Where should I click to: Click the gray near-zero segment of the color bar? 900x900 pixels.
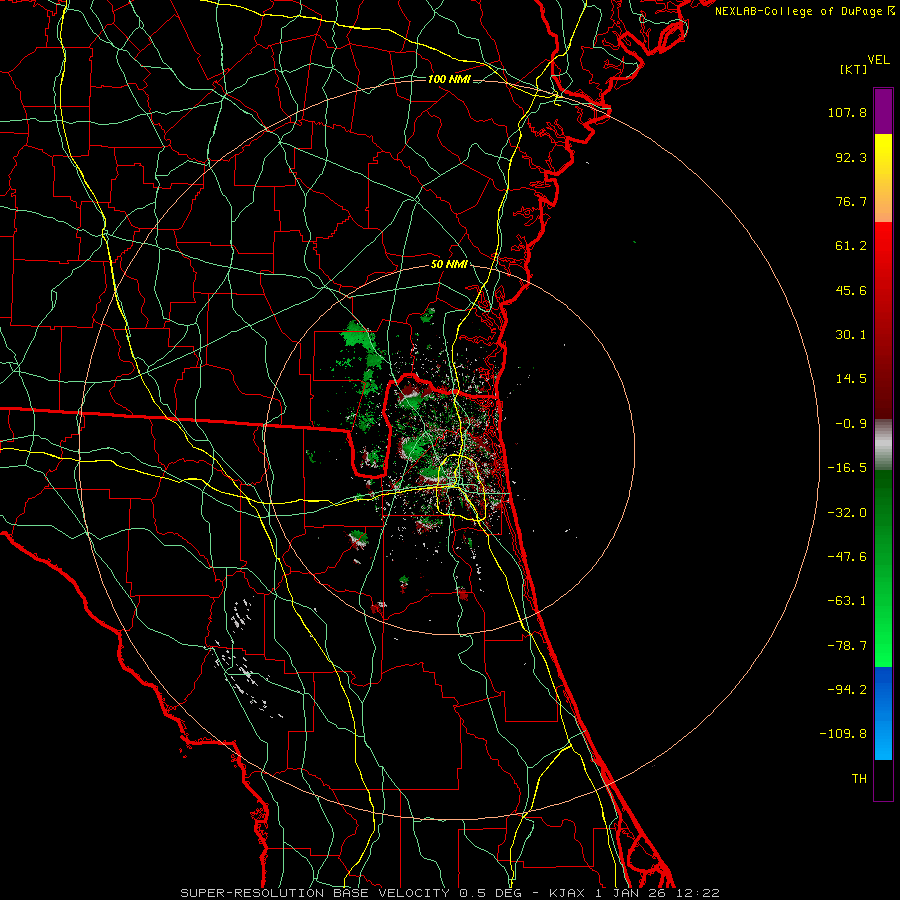pos(883,445)
